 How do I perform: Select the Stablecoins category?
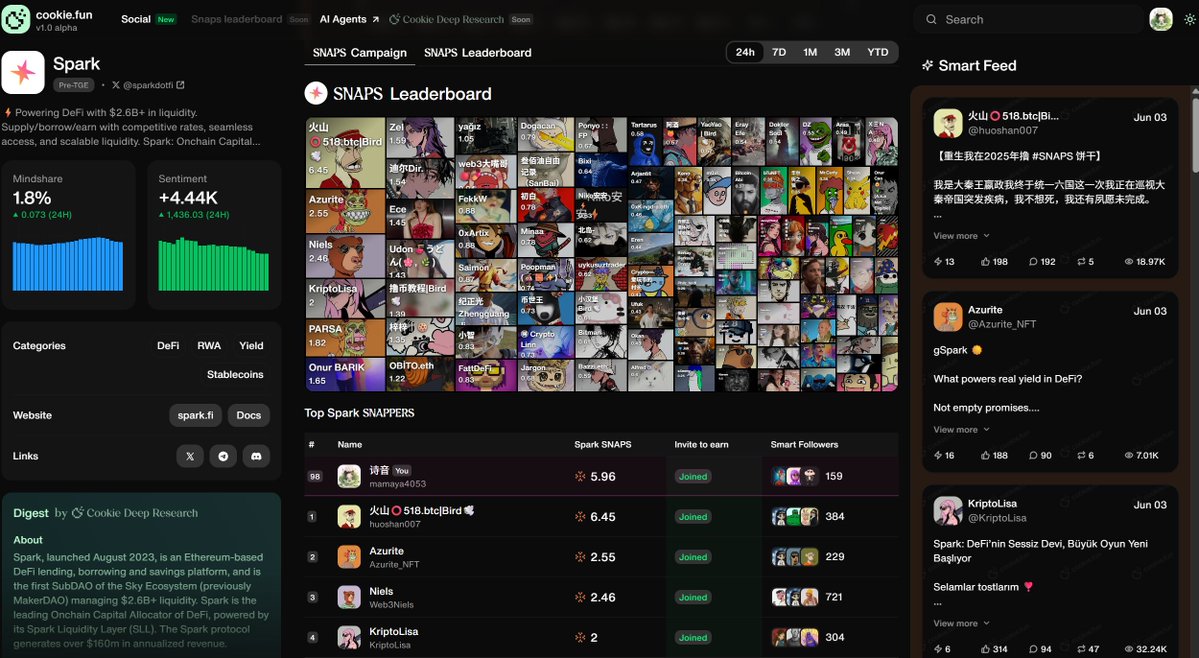tap(235, 374)
